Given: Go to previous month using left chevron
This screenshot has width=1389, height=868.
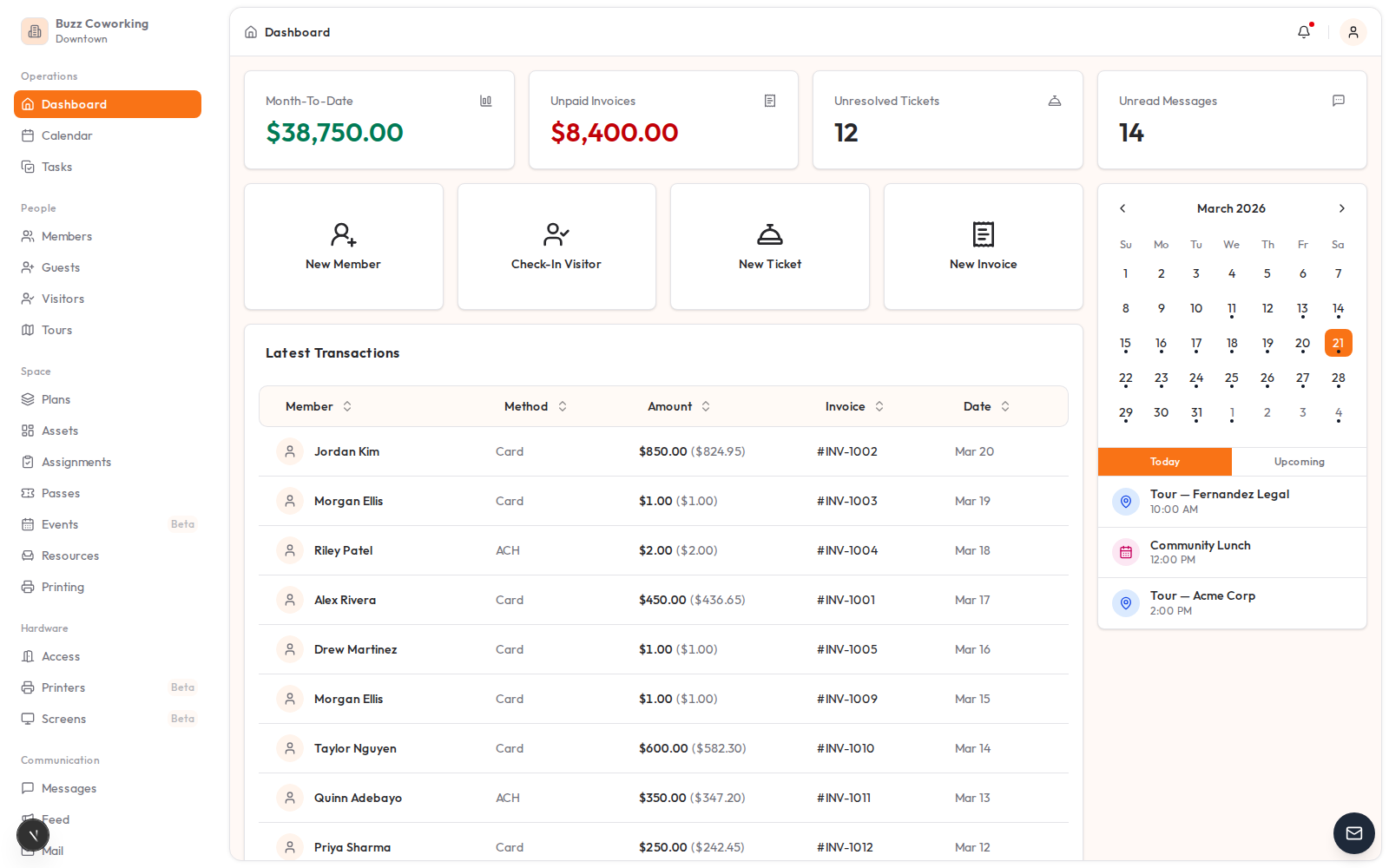Looking at the screenshot, I should click(1122, 208).
